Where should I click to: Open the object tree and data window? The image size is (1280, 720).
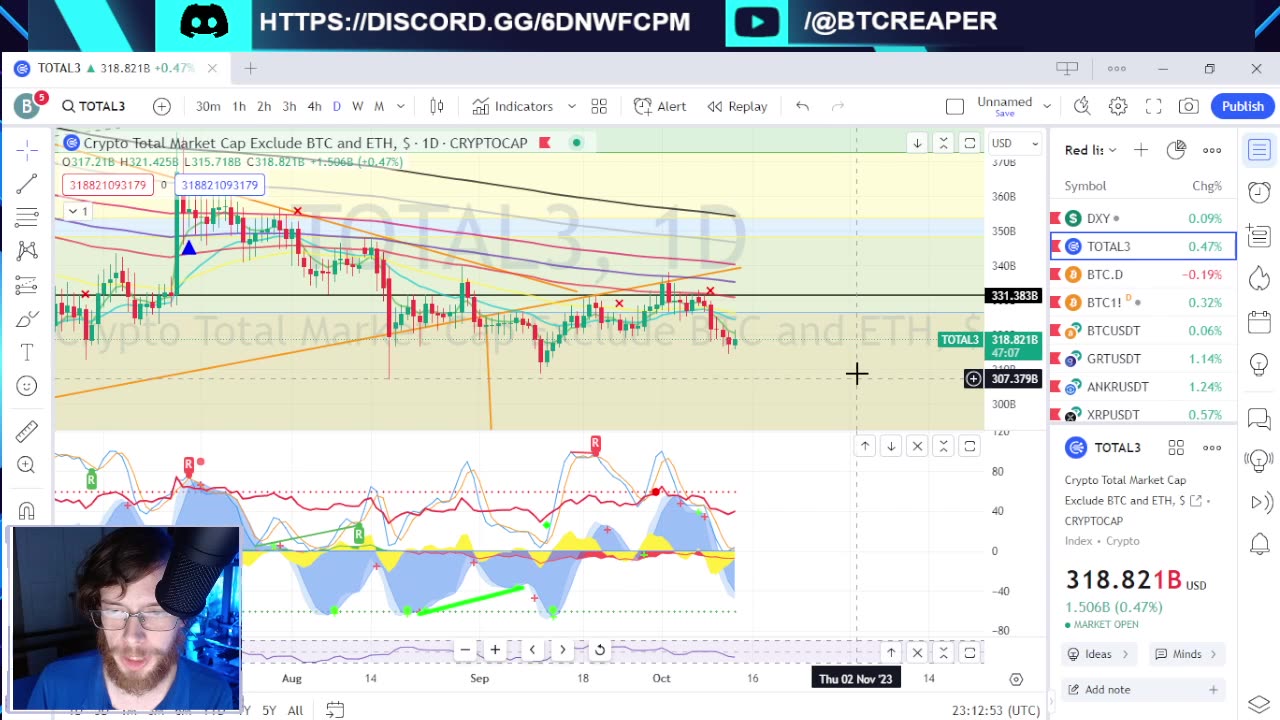click(1259, 704)
